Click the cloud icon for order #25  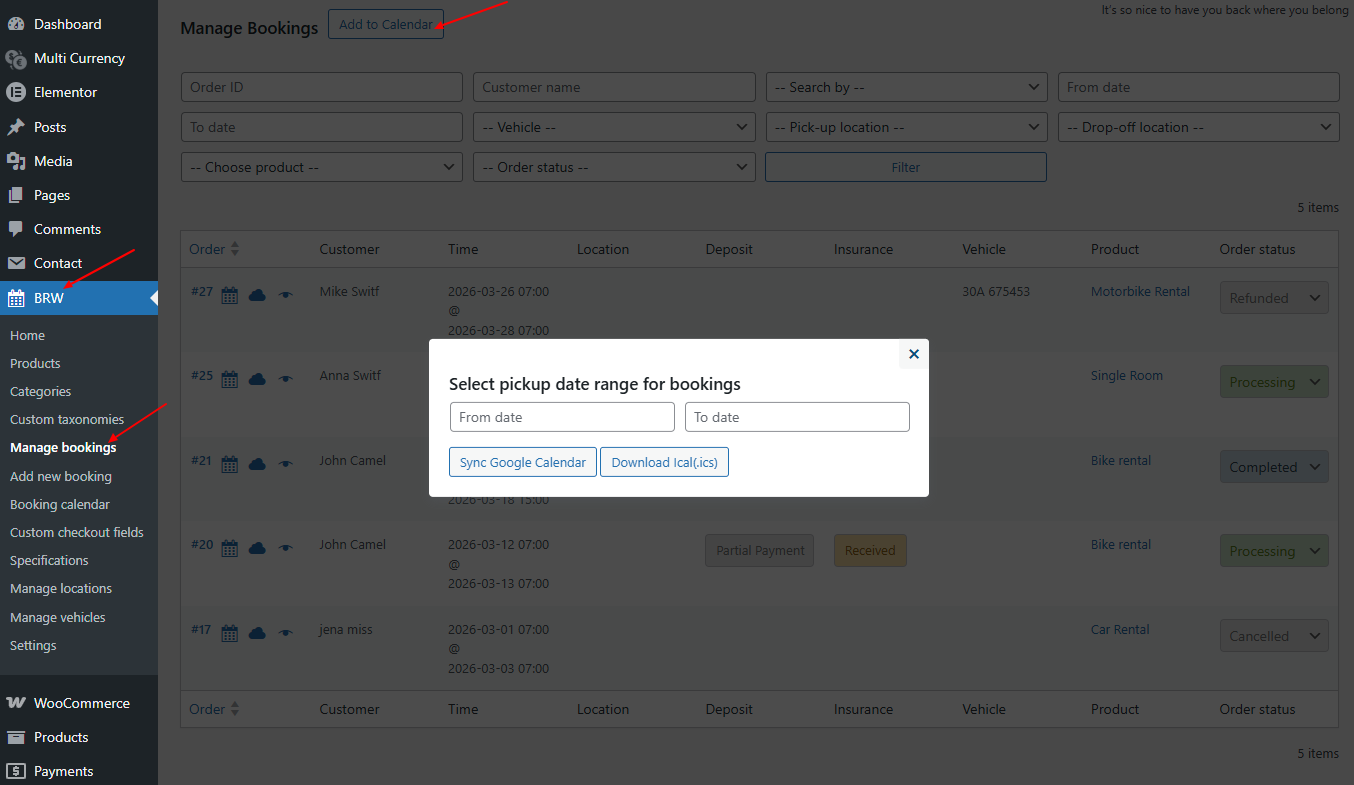(x=257, y=379)
